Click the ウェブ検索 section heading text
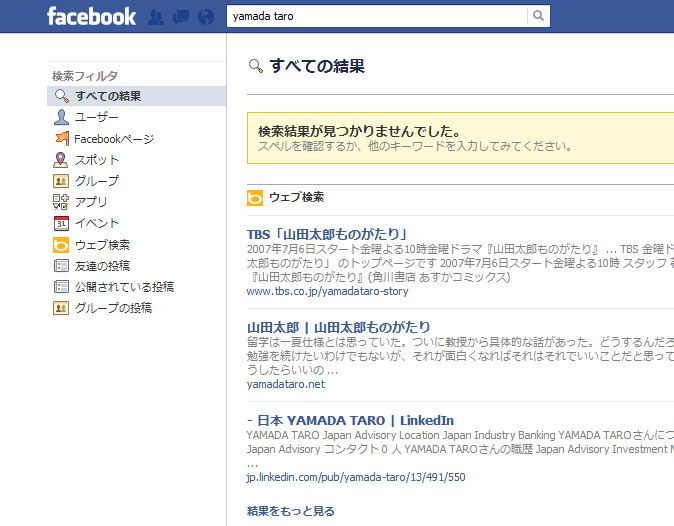The height and width of the screenshot is (526, 674). (x=297, y=197)
